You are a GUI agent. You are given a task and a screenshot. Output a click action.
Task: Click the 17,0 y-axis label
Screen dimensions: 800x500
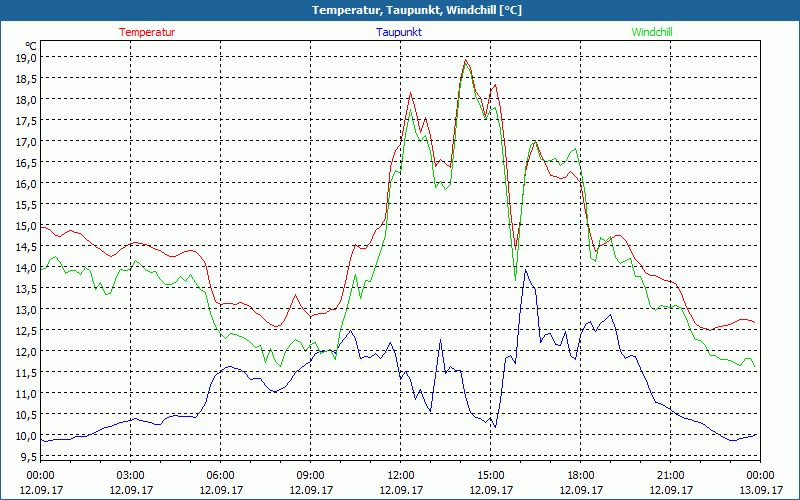(26, 141)
